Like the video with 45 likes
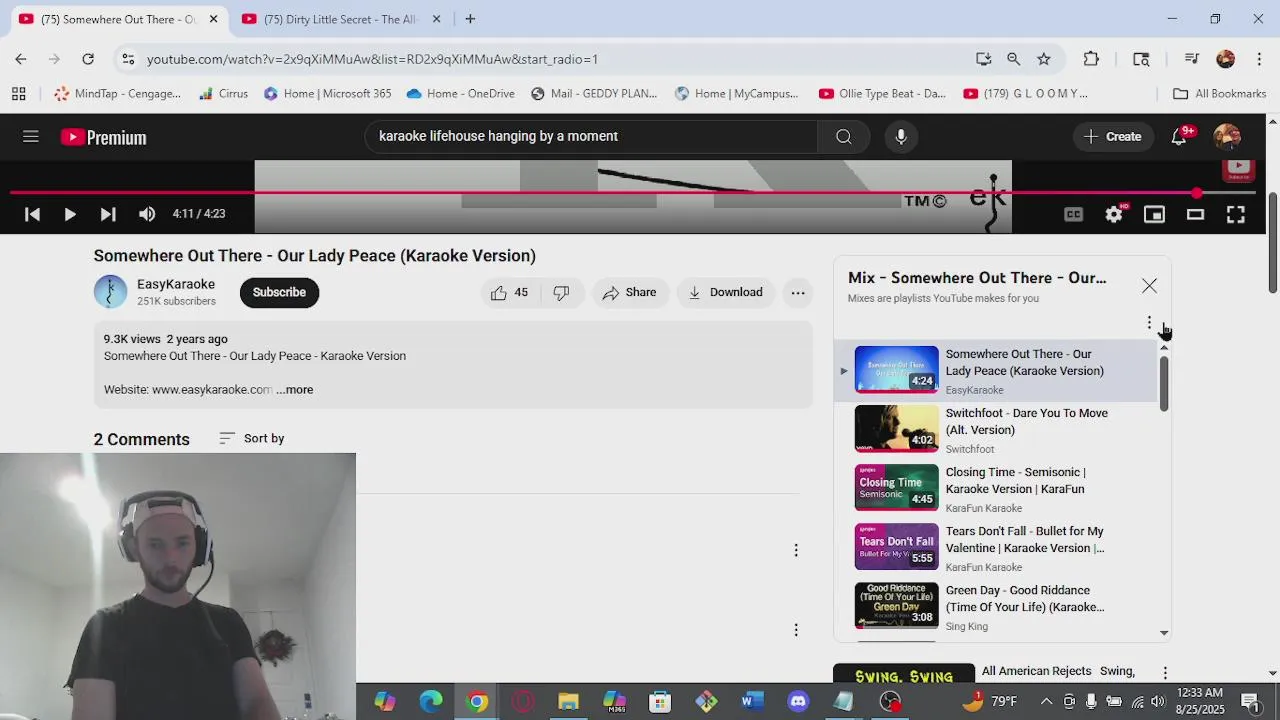The height and width of the screenshot is (720, 1280). 510,292
